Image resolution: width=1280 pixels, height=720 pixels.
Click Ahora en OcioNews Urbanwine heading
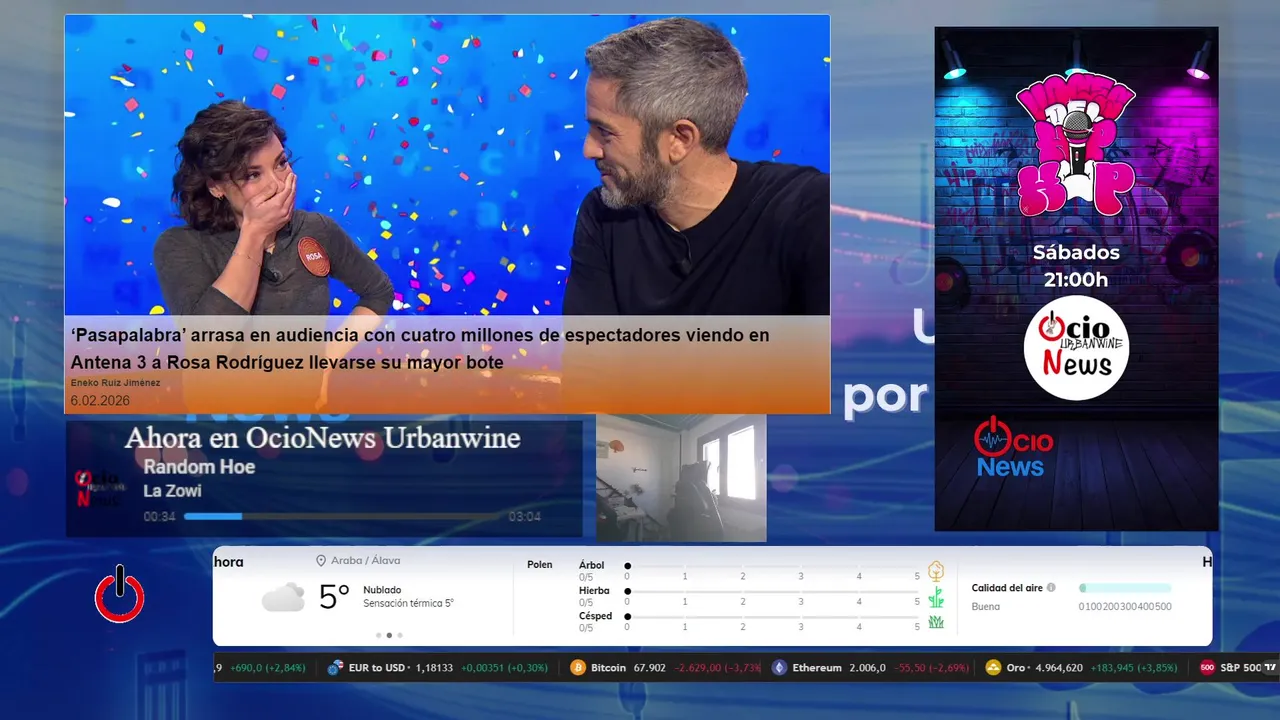(x=322, y=438)
